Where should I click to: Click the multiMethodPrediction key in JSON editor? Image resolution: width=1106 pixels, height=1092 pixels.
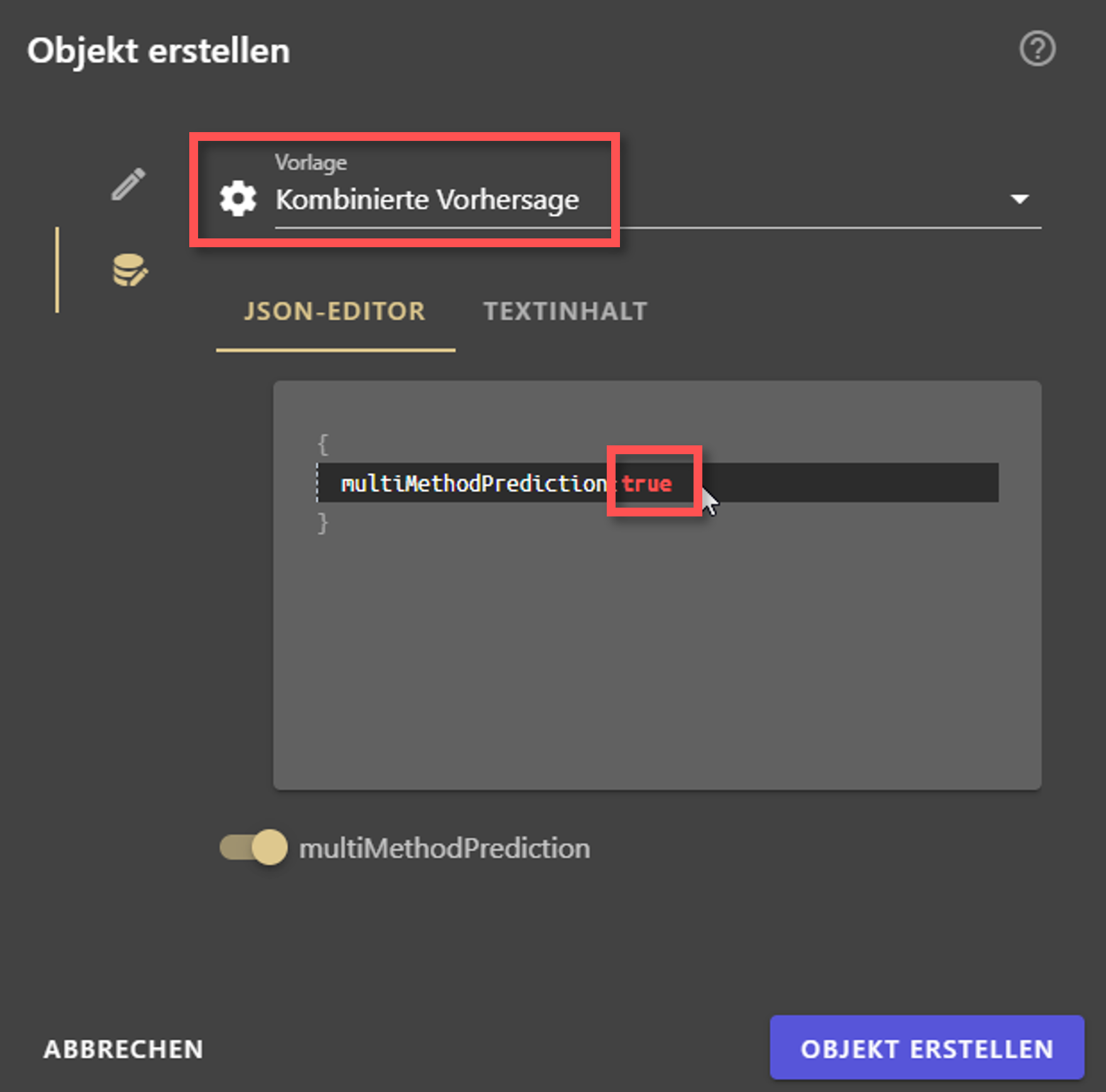point(473,483)
